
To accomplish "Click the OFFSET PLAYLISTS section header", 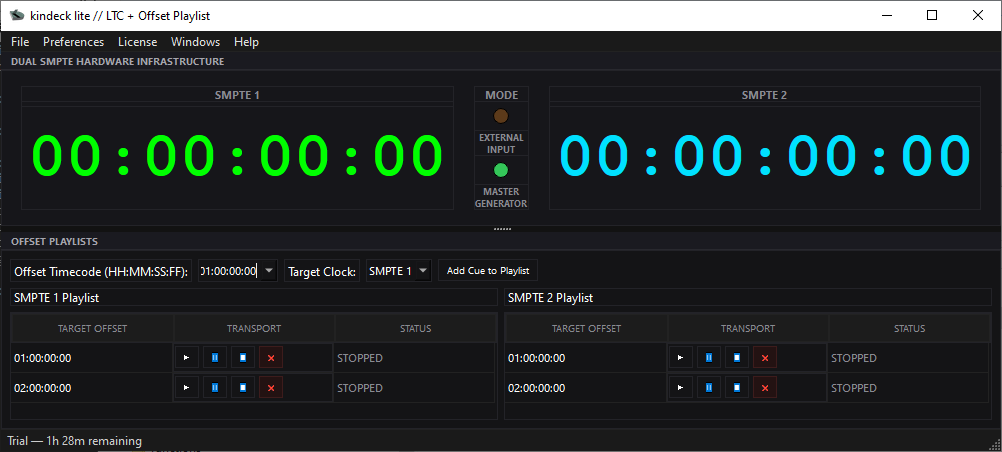I will (54, 242).
